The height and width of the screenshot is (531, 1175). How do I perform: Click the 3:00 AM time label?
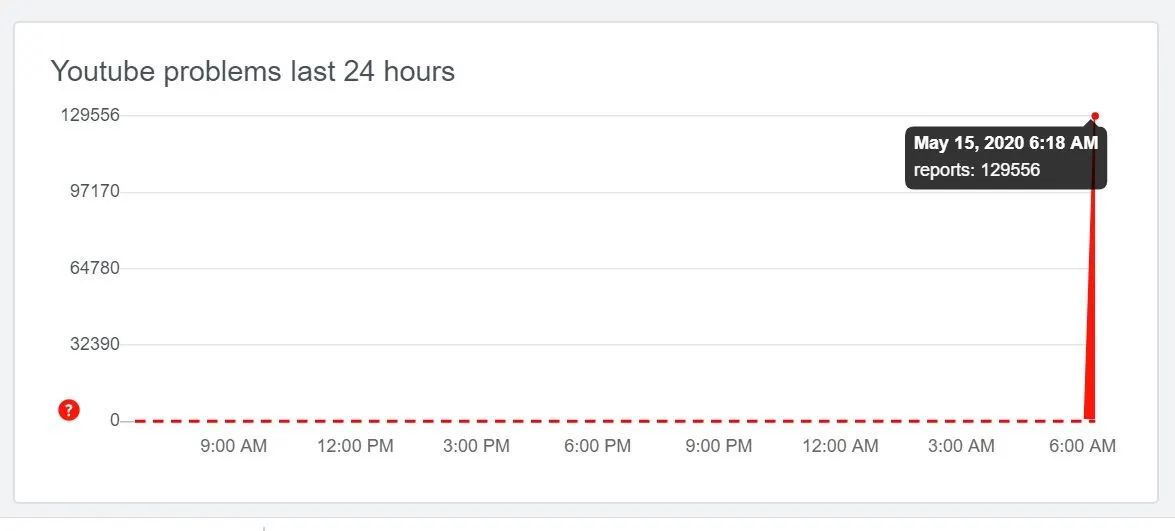(961, 446)
